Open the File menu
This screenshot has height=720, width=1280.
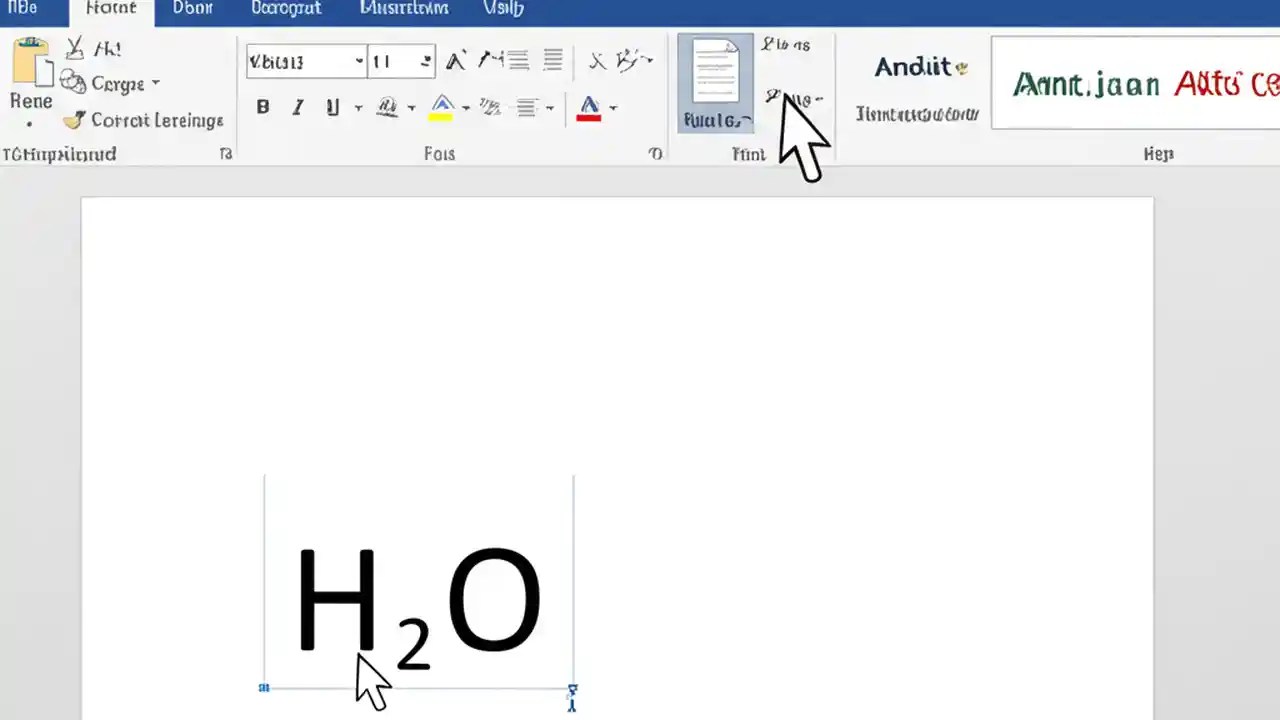(22, 8)
